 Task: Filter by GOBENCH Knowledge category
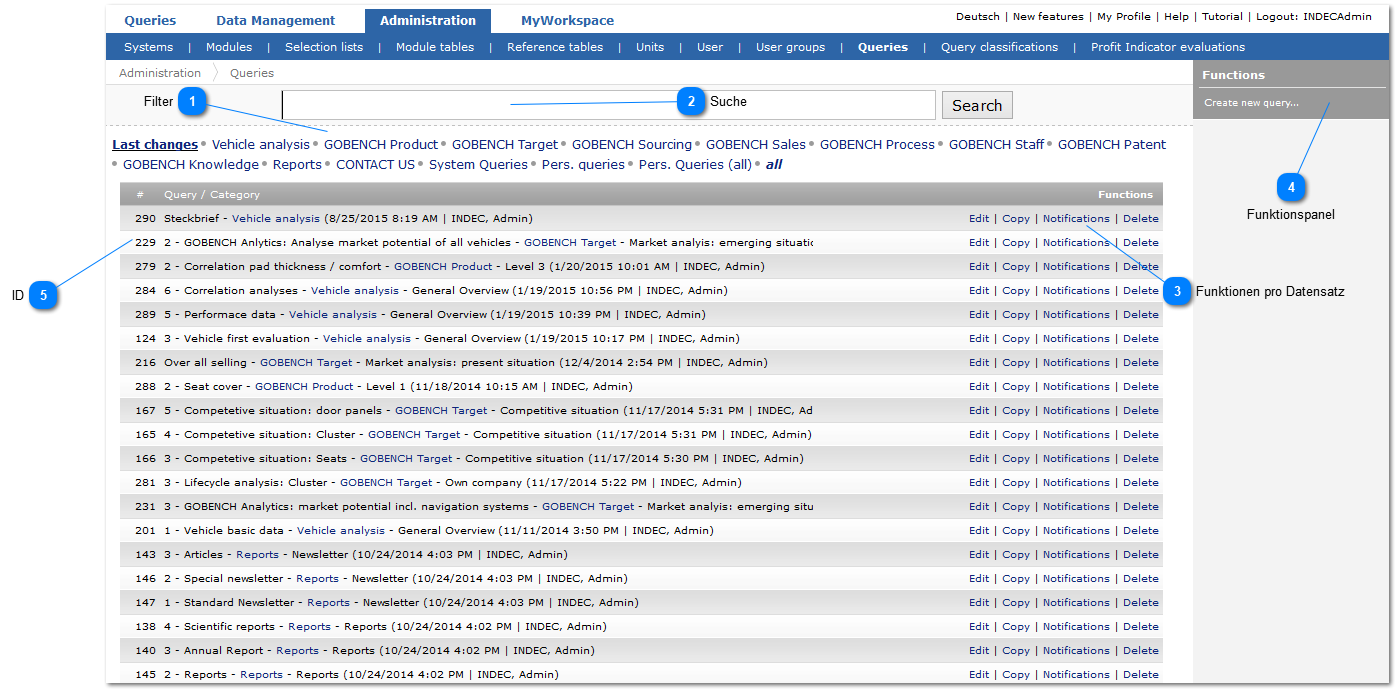pos(191,165)
